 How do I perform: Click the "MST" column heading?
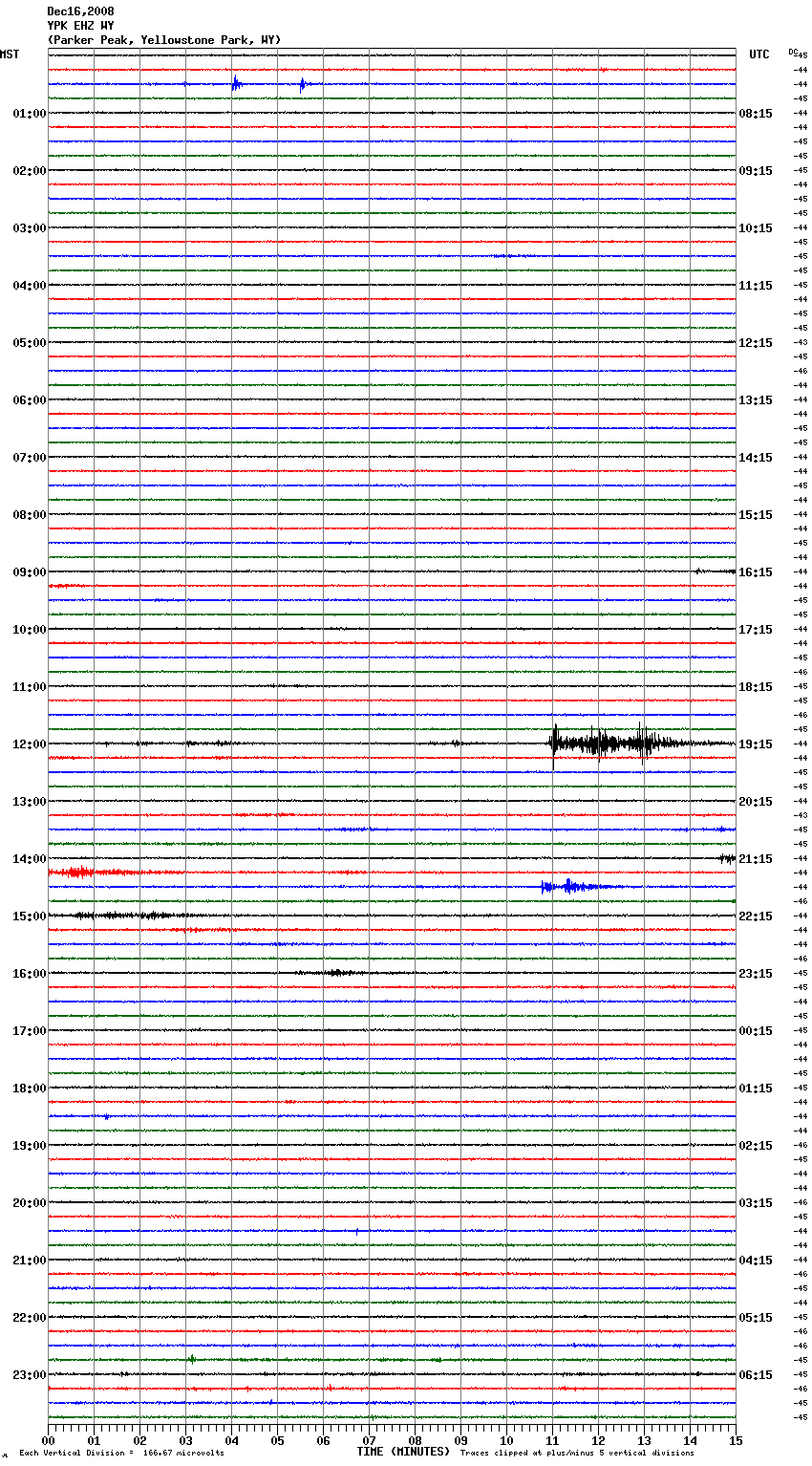(x=10, y=54)
